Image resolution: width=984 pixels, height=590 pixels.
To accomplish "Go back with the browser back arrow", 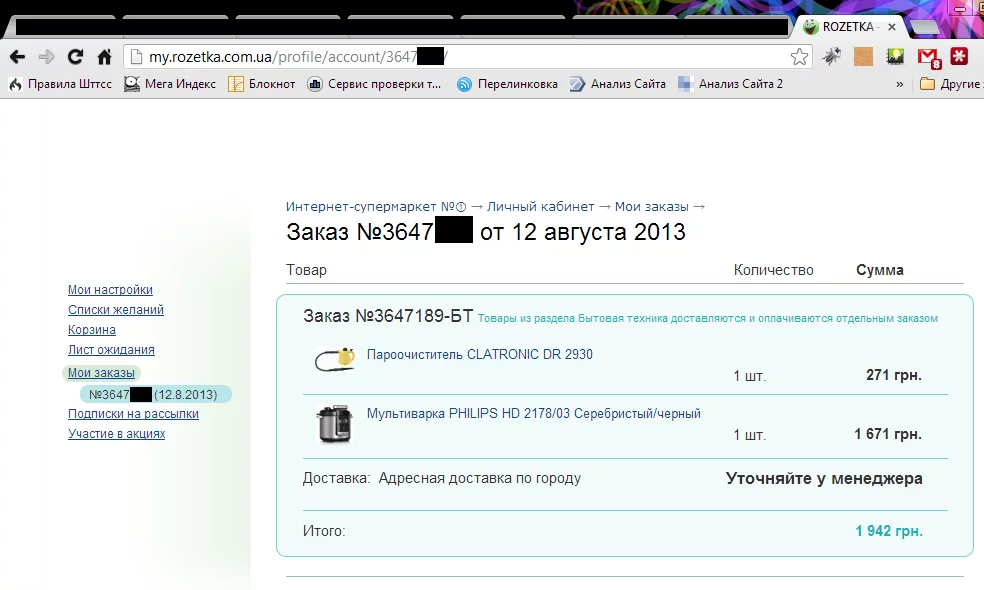I will click(x=18, y=57).
